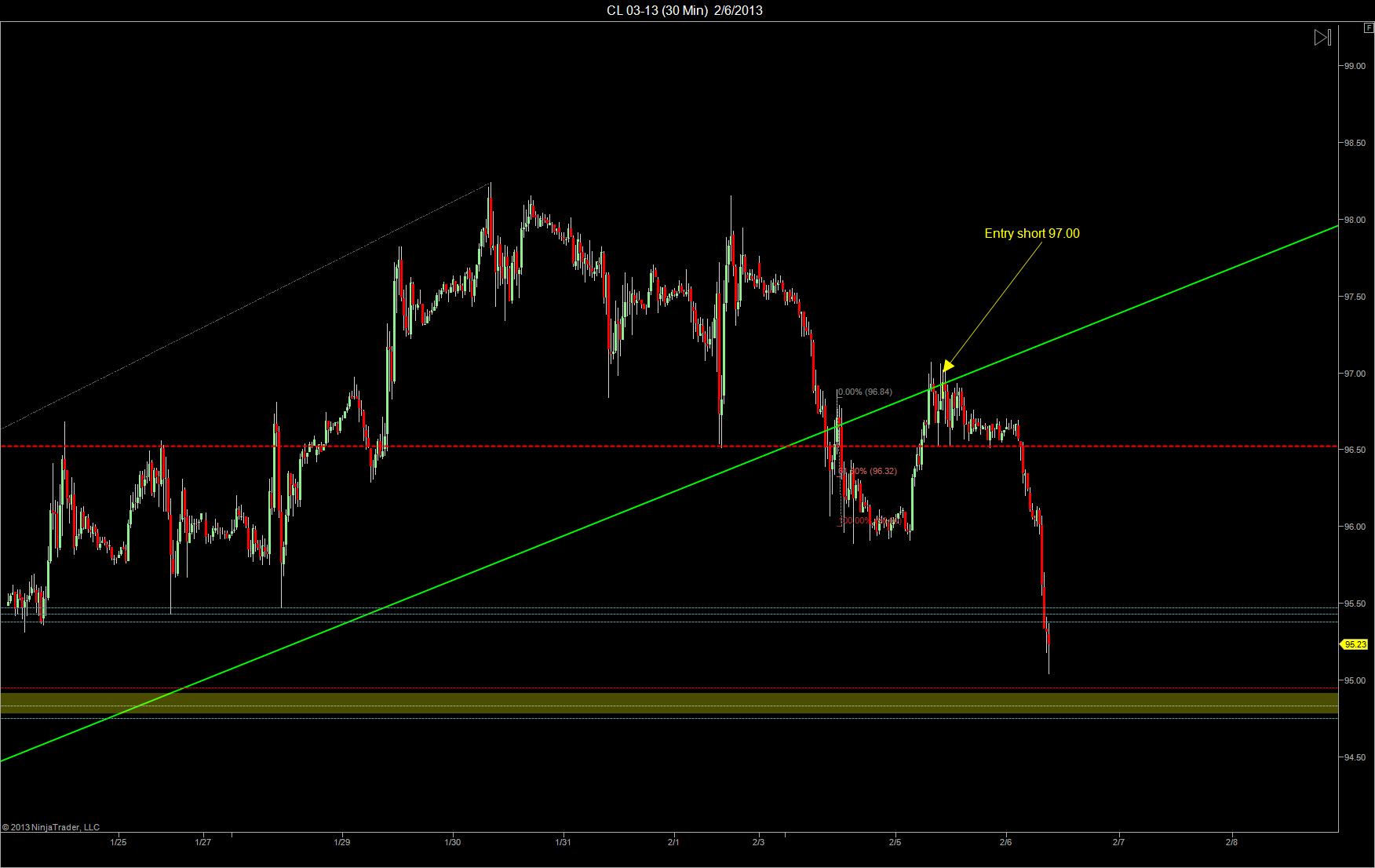Click the 1/27 date on the time axis
Viewport: 1375px width, 868px height.
tap(202, 842)
